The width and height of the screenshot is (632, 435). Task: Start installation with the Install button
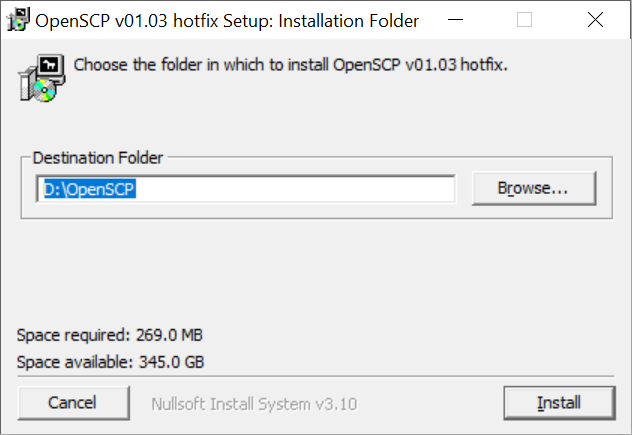[559, 403]
